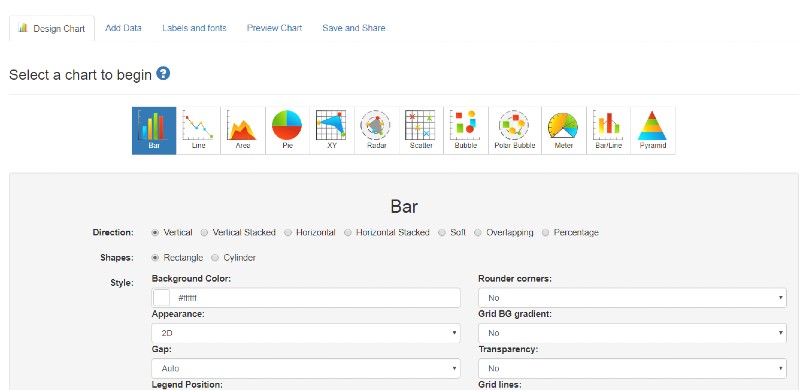
Task: Choose the XY chart icon
Action: coord(331,130)
